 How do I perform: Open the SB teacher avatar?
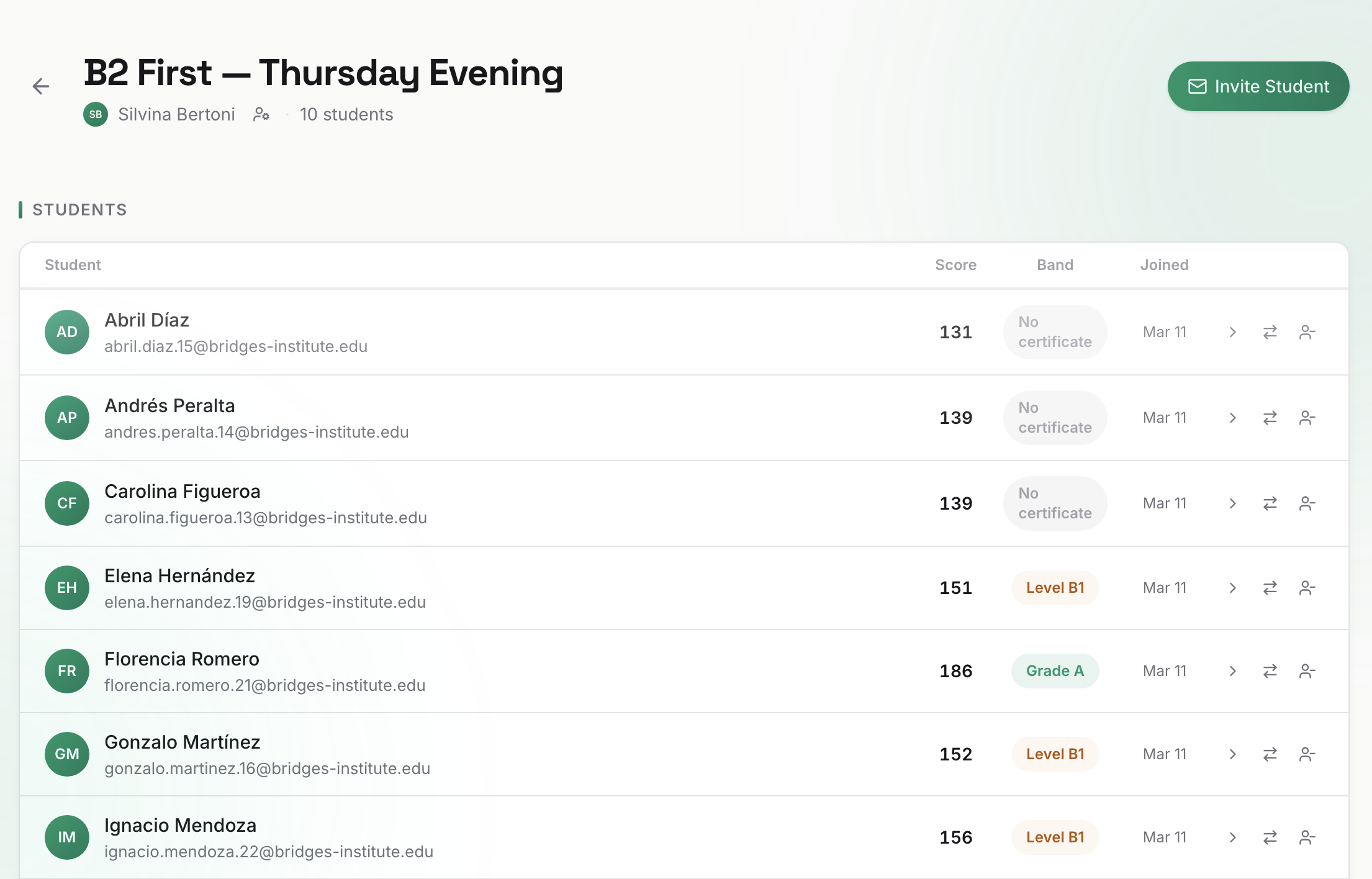[x=96, y=114]
